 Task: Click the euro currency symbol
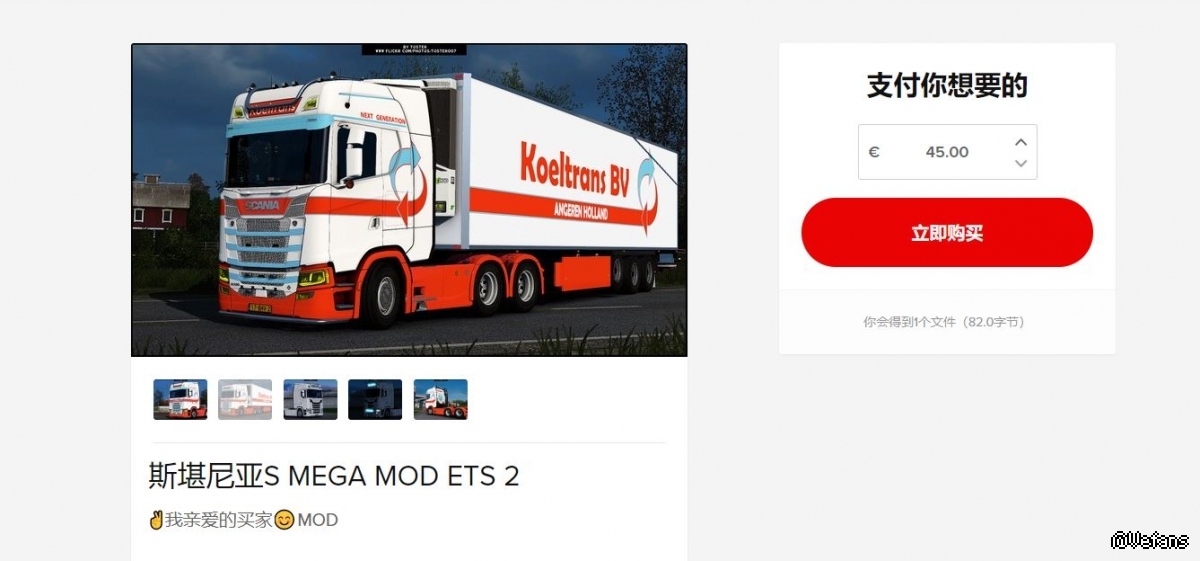pyautogui.click(x=874, y=152)
